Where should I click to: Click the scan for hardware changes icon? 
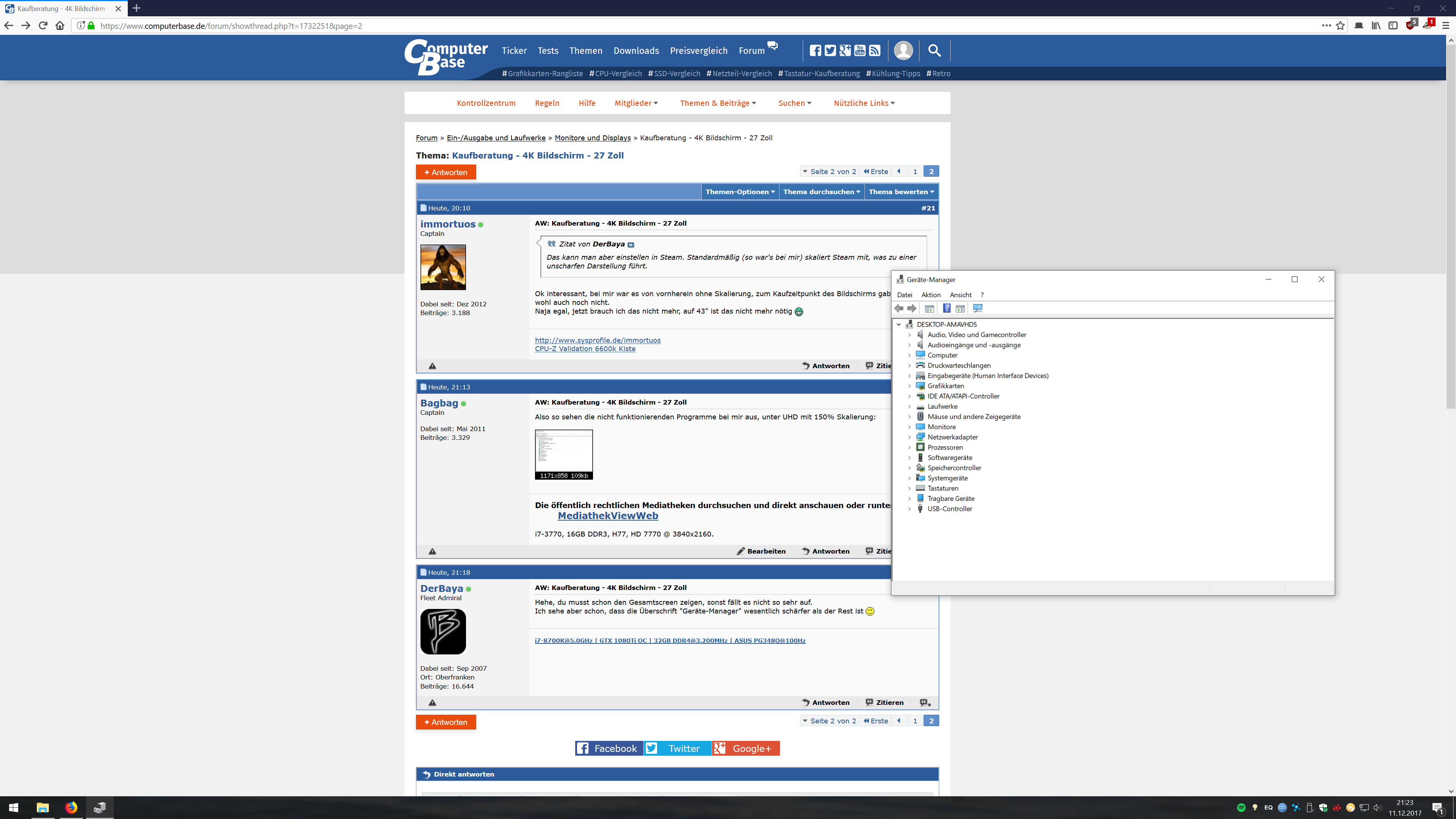[x=978, y=309]
